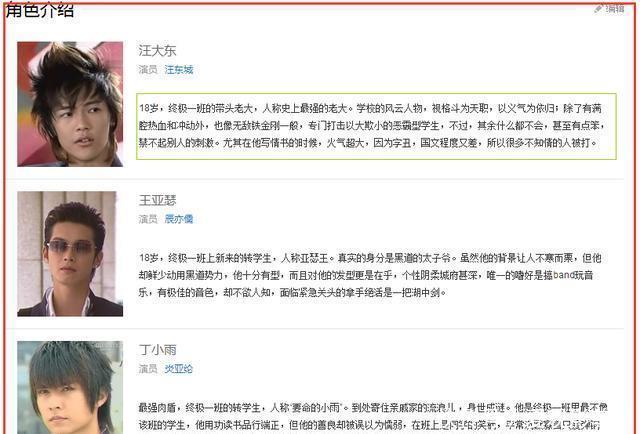Click the actor link 辰亦儒
640x434 pixels.
point(179,219)
